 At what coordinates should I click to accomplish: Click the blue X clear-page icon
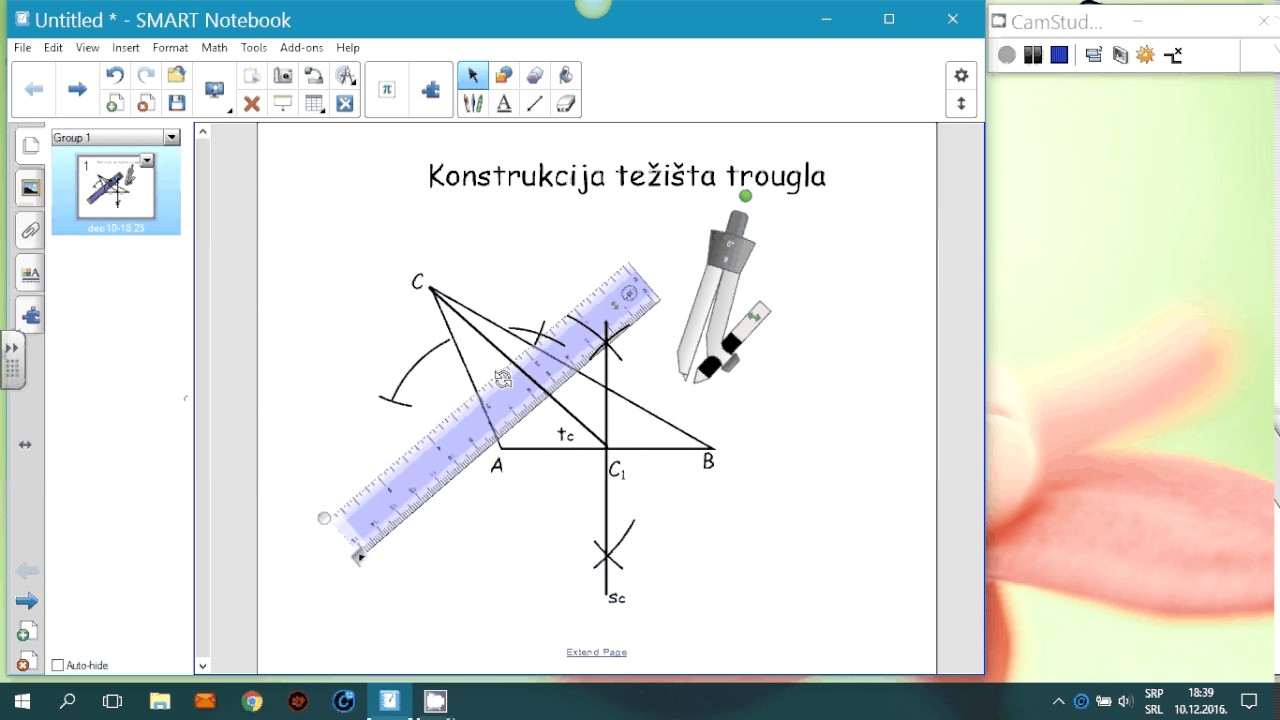pos(345,103)
